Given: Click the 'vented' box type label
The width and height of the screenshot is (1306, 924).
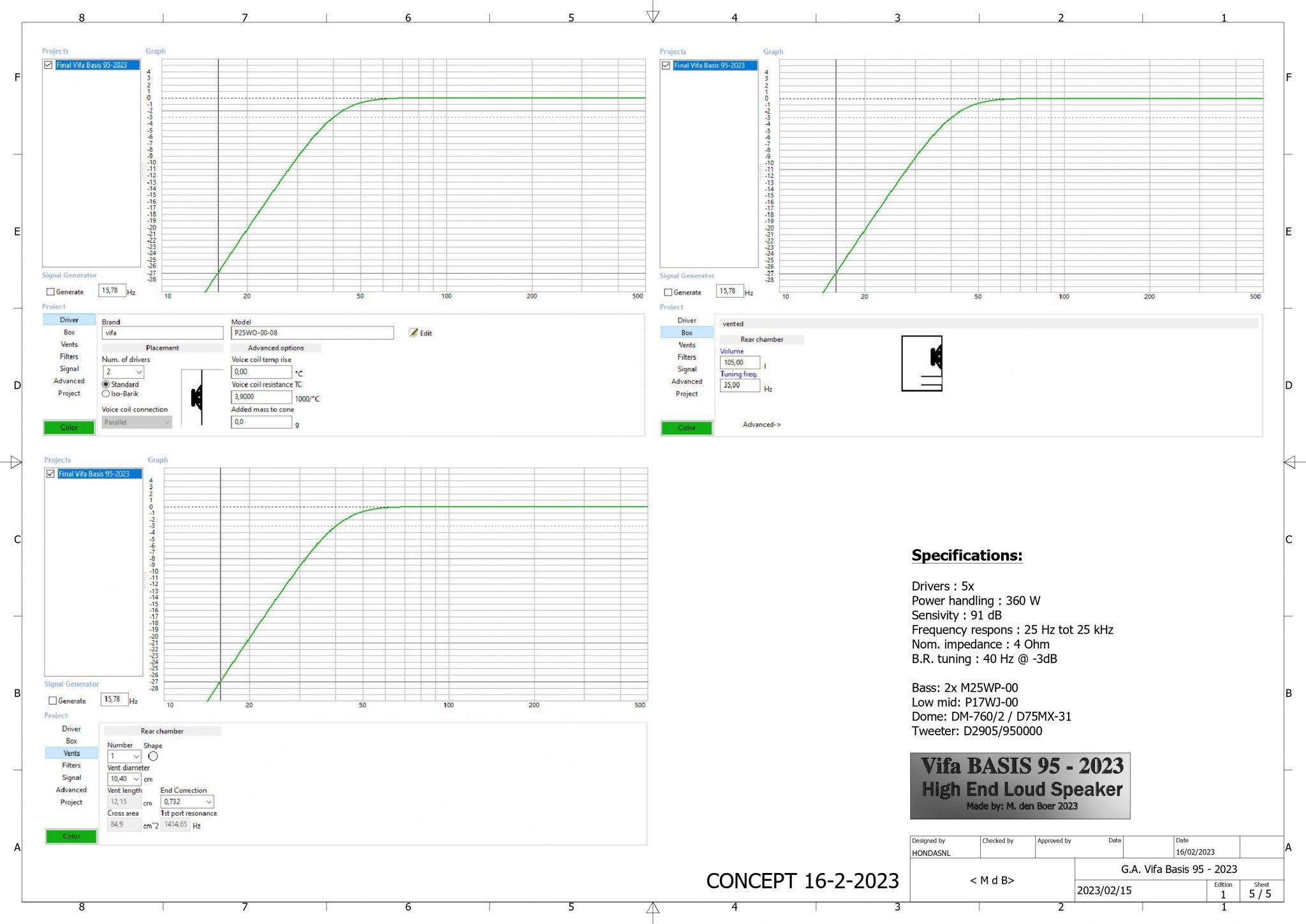Looking at the screenshot, I should coord(733,324).
